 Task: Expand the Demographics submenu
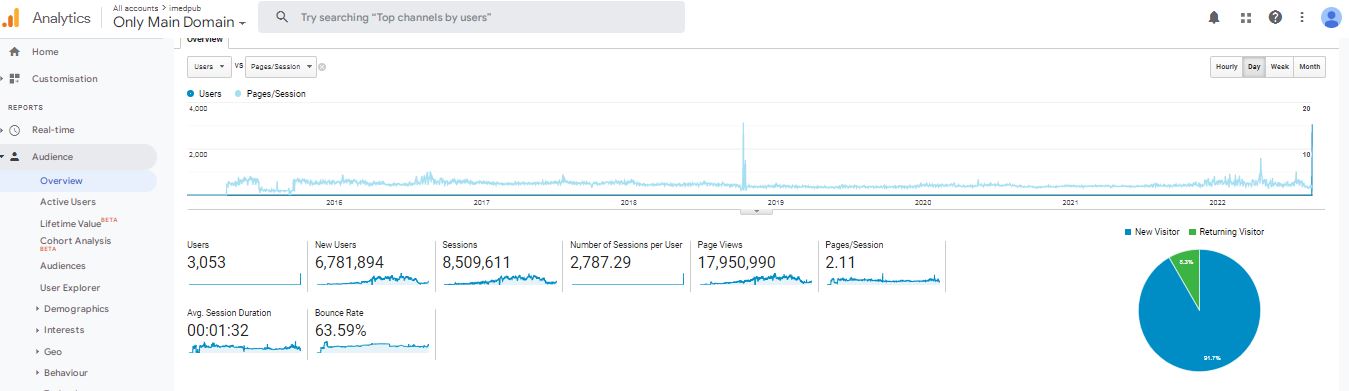pos(38,309)
